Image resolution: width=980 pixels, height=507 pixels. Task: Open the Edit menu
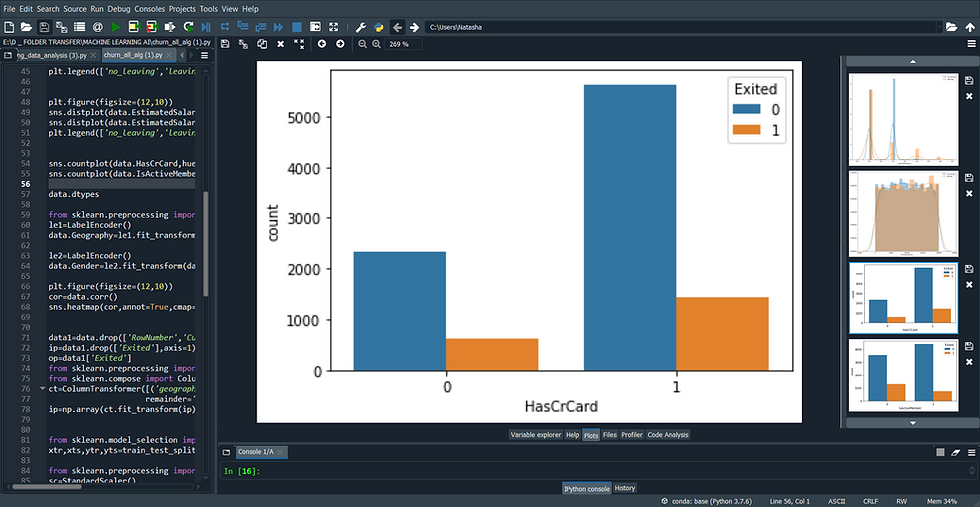coord(26,9)
